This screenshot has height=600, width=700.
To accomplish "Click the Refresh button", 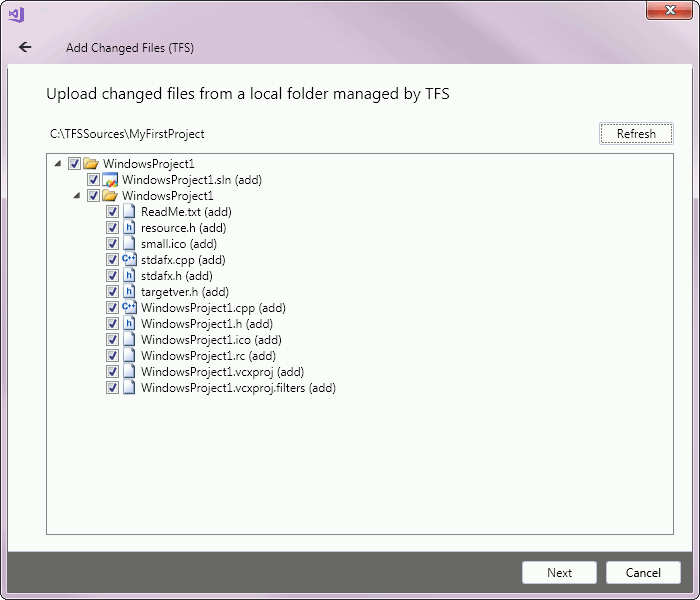I will (x=636, y=134).
